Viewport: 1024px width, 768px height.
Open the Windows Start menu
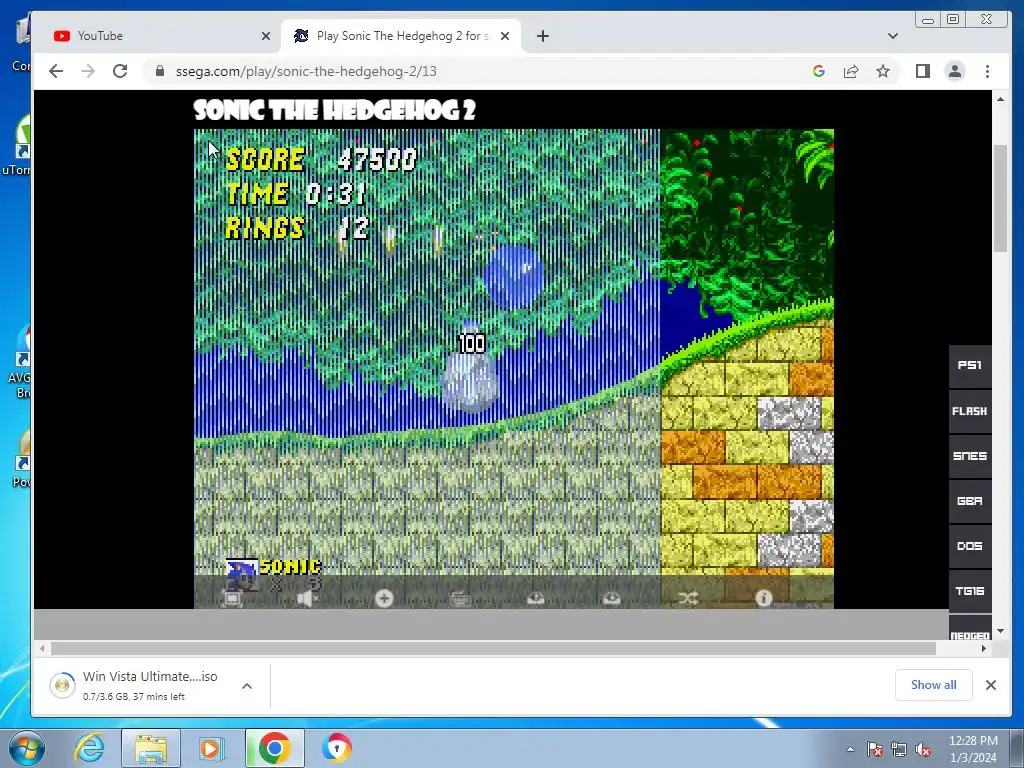[x=26, y=748]
